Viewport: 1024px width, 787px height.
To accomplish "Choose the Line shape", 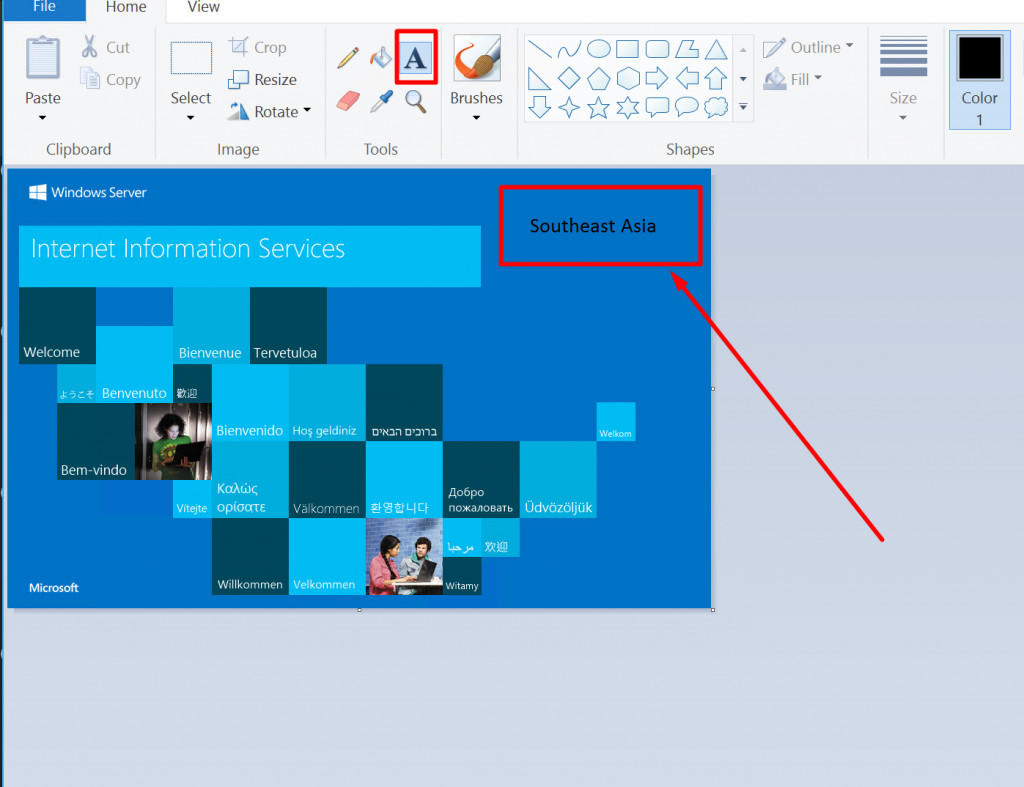I will (x=540, y=49).
